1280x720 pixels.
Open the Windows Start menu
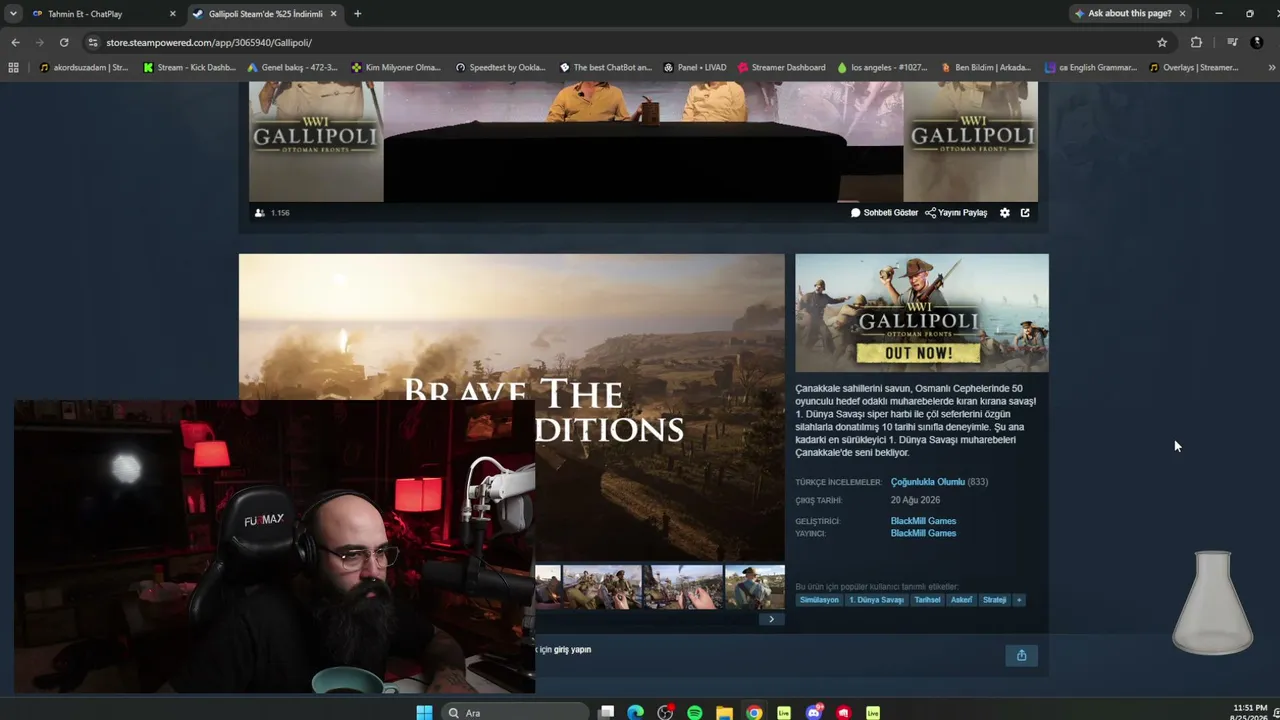pyautogui.click(x=424, y=713)
